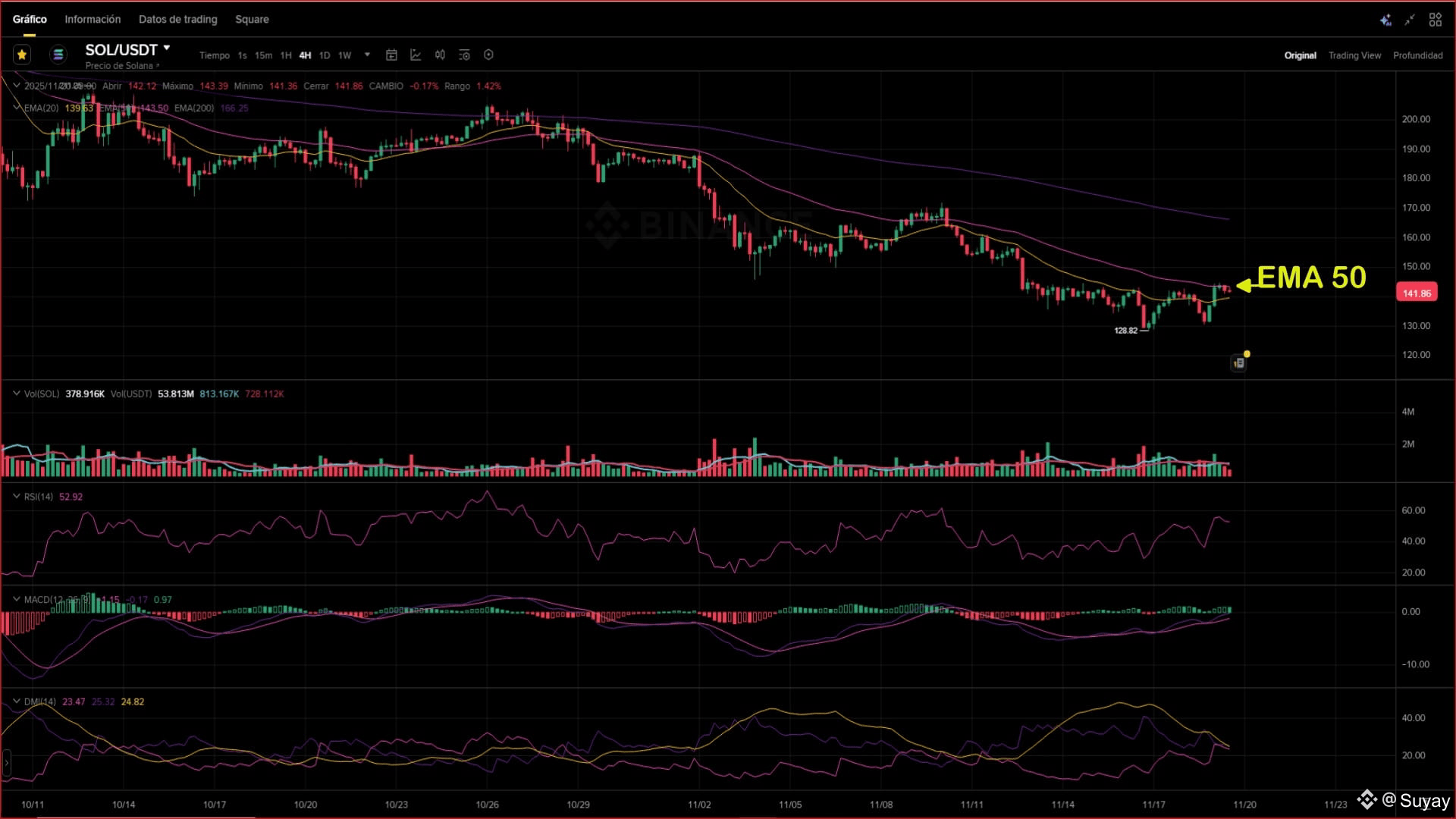The height and width of the screenshot is (819, 1456).
Task: Select the 1D time interval
Action: click(325, 55)
